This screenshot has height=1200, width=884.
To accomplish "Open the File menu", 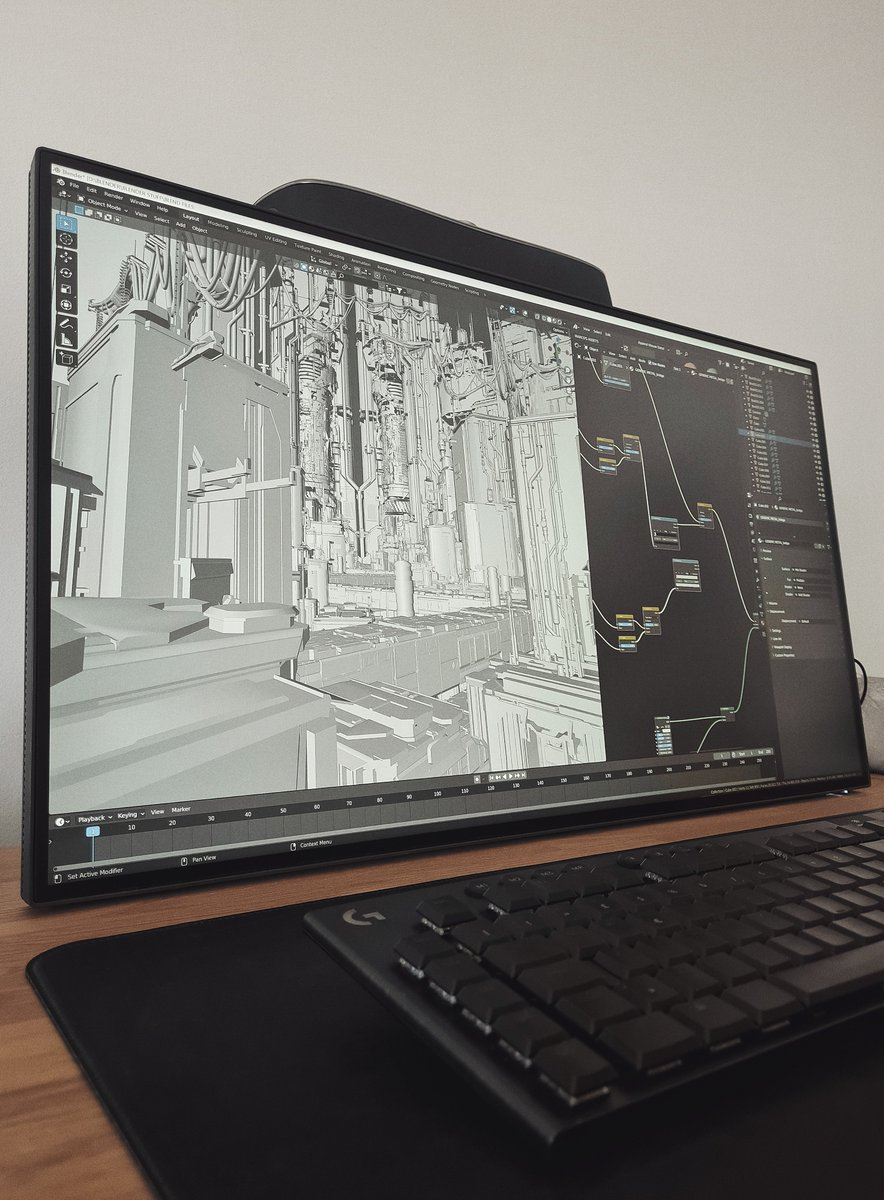I will [x=74, y=185].
